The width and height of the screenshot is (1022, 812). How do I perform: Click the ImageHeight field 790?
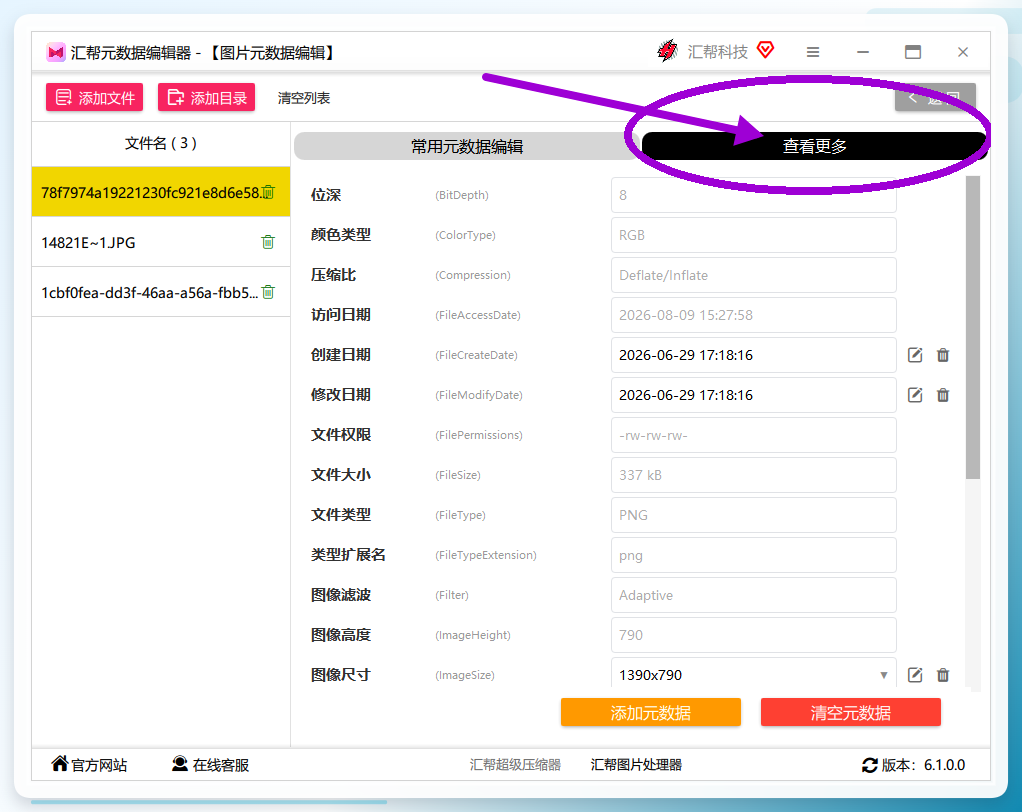tap(753, 635)
